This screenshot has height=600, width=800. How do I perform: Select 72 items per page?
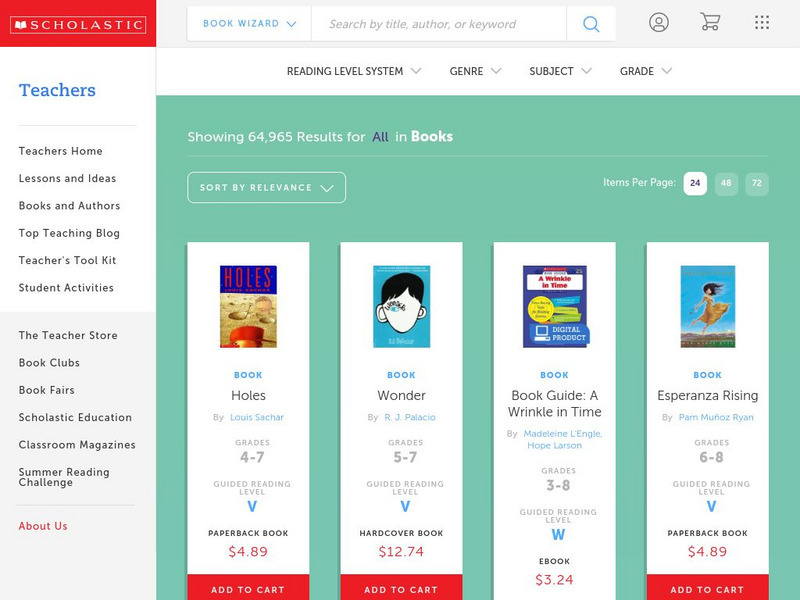(757, 183)
